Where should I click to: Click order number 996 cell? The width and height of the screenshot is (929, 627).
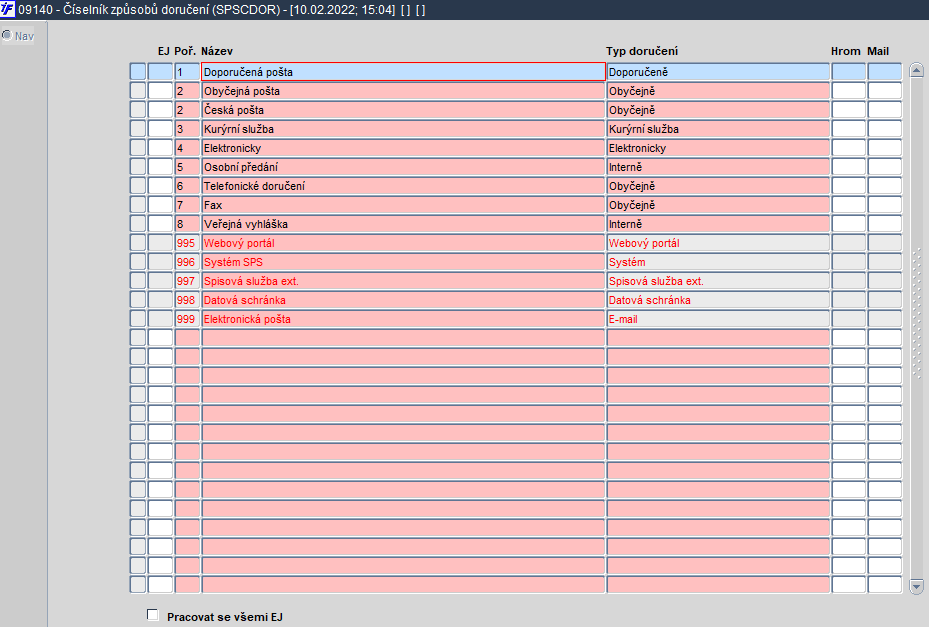point(187,261)
